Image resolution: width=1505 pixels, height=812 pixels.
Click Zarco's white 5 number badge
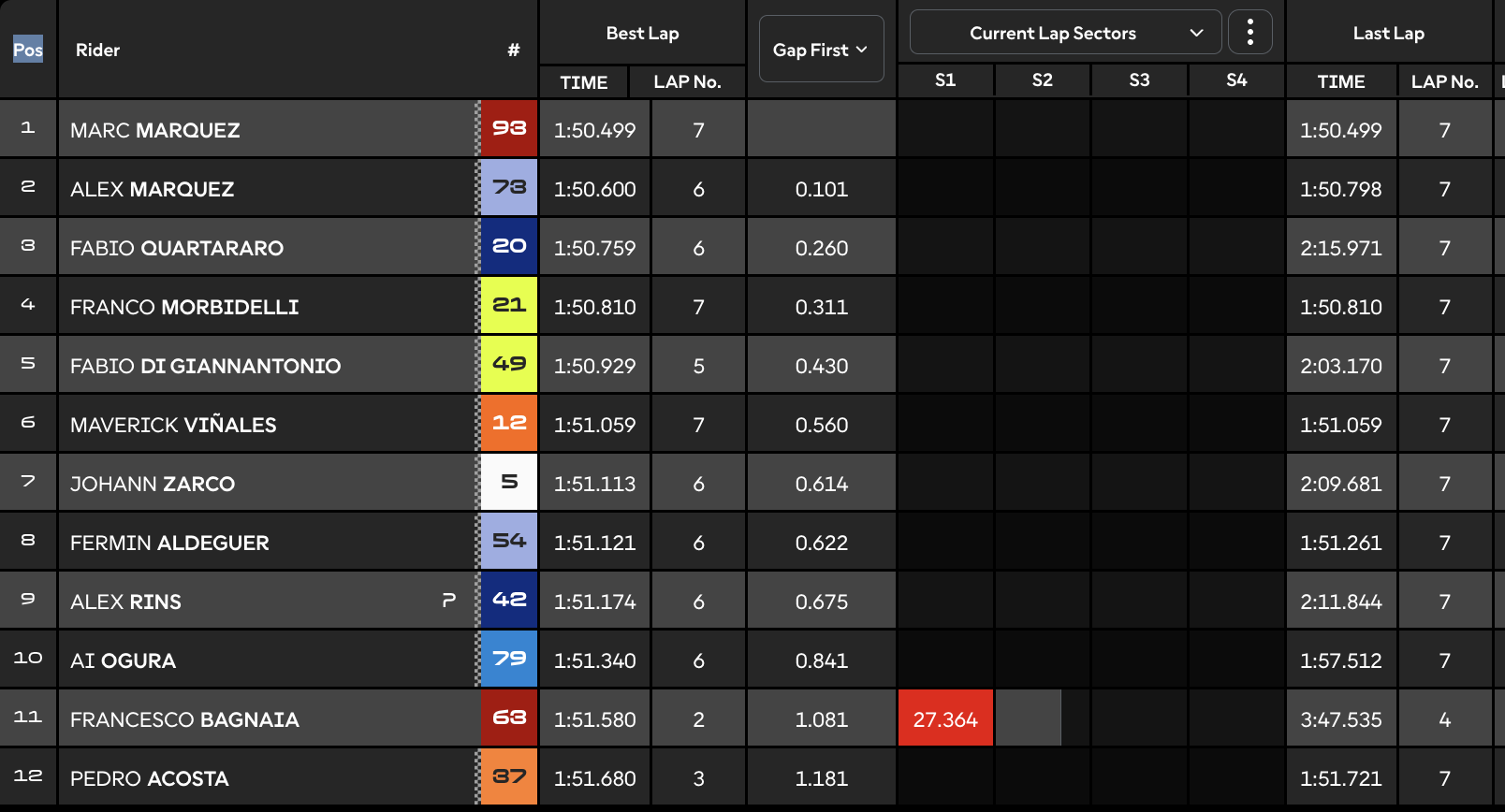tap(509, 482)
